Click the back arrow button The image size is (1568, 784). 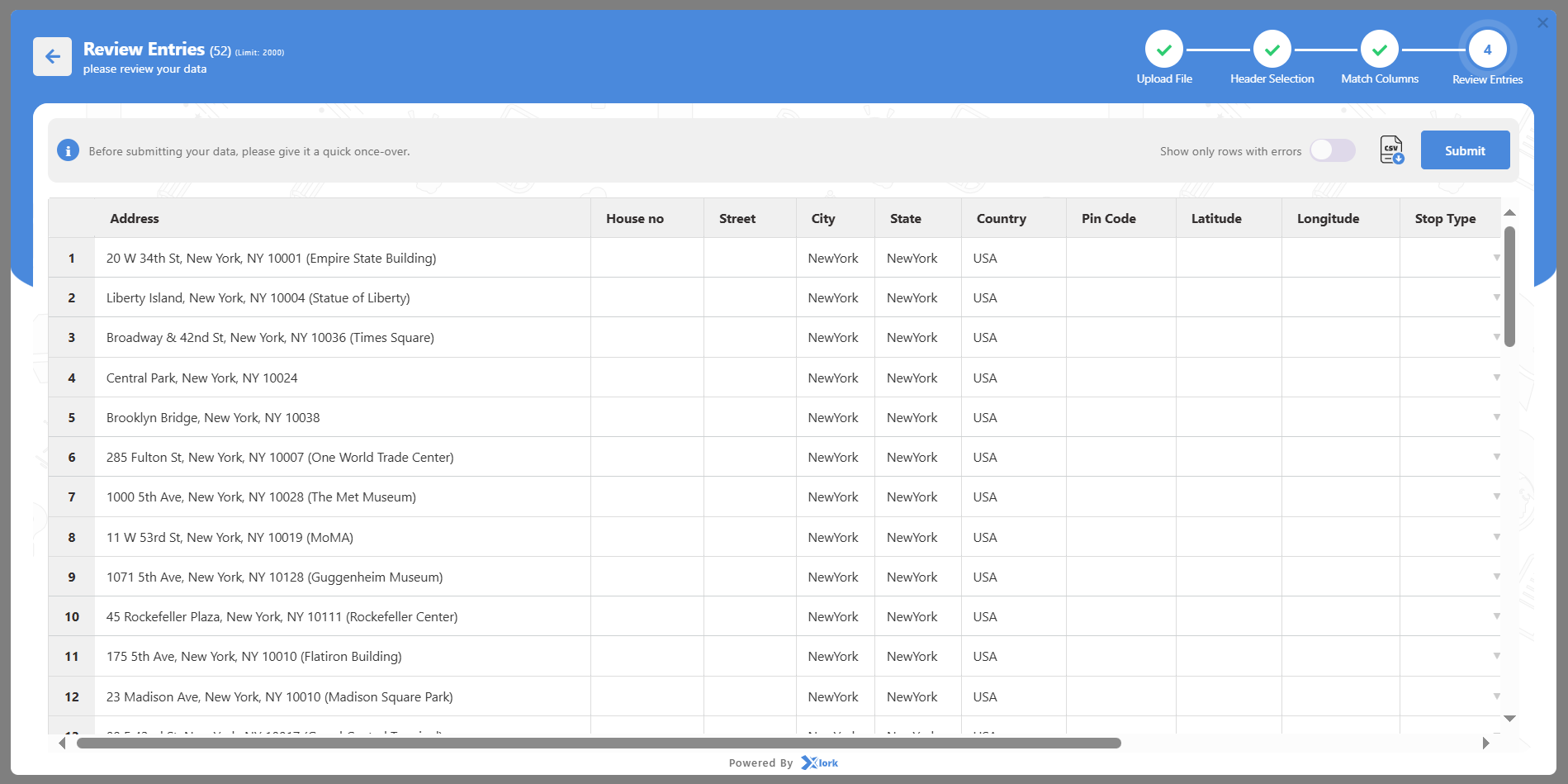[x=52, y=57]
